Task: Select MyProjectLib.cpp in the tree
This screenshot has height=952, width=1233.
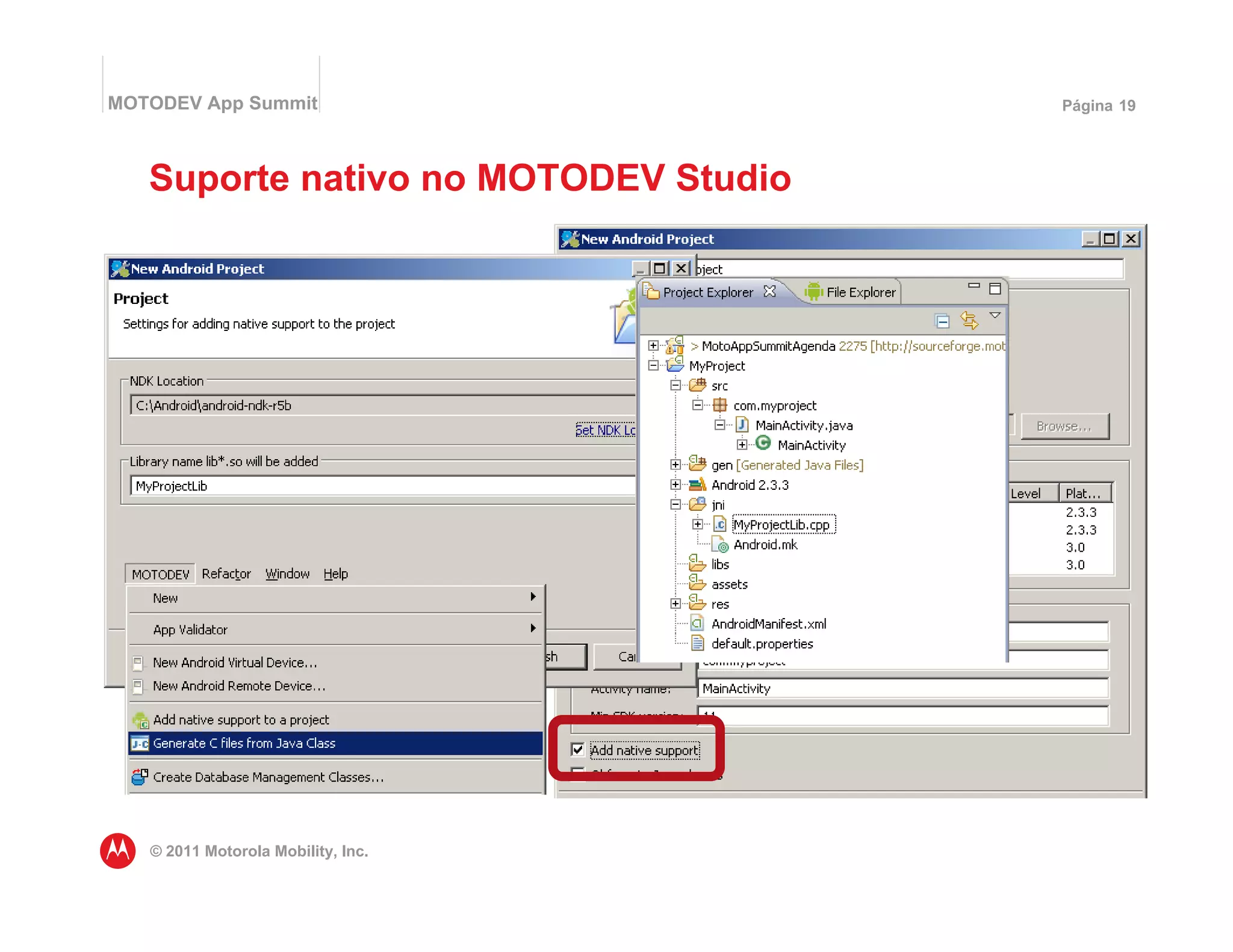Action: 783,525
